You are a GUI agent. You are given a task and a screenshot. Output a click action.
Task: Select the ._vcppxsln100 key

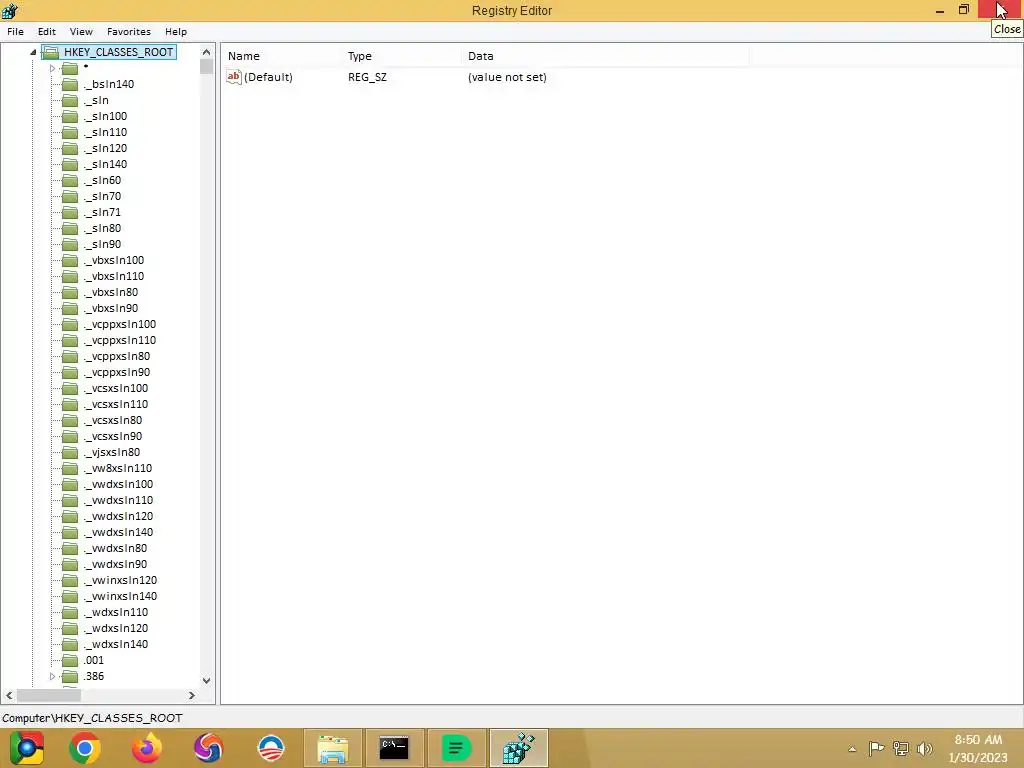[x=120, y=324]
